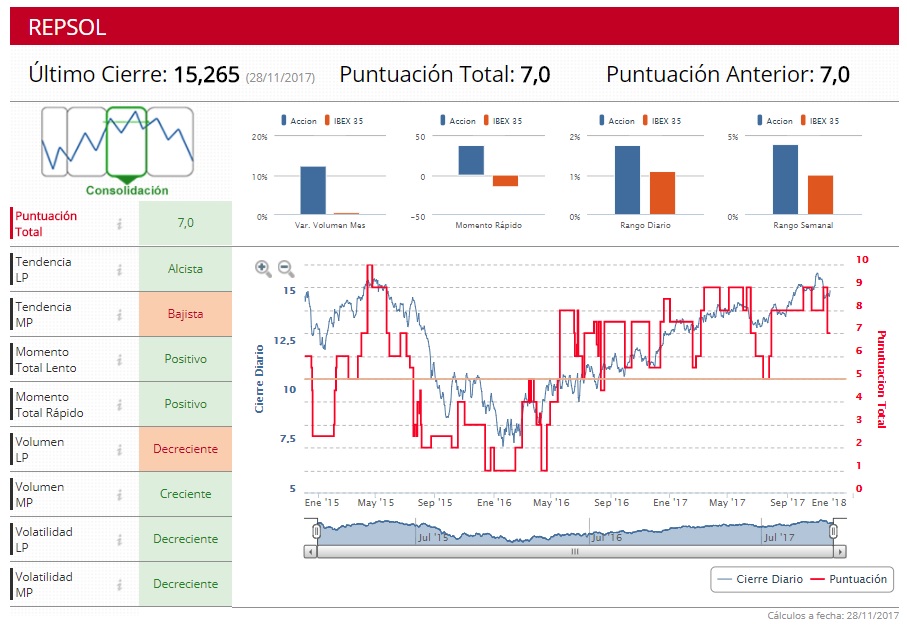Toggle IBEX 35 series in Rango Semanal chart
Screen dimensions: 907x627
click(820, 120)
